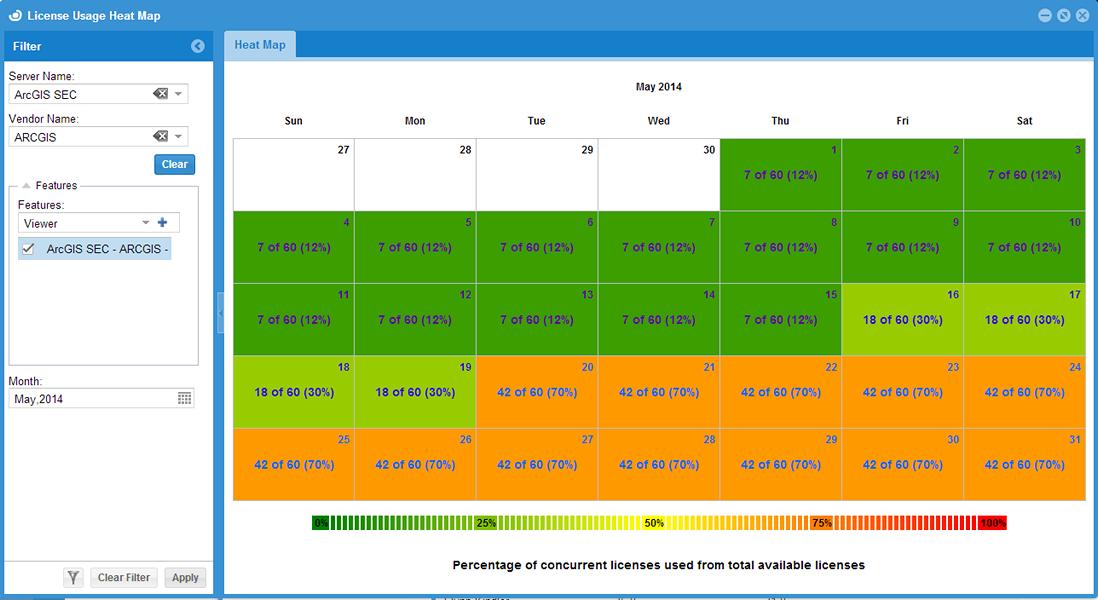The height and width of the screenshot is (600, 1098).
Task: Click the blue Clear button
Action: click(x=174, y=165)
